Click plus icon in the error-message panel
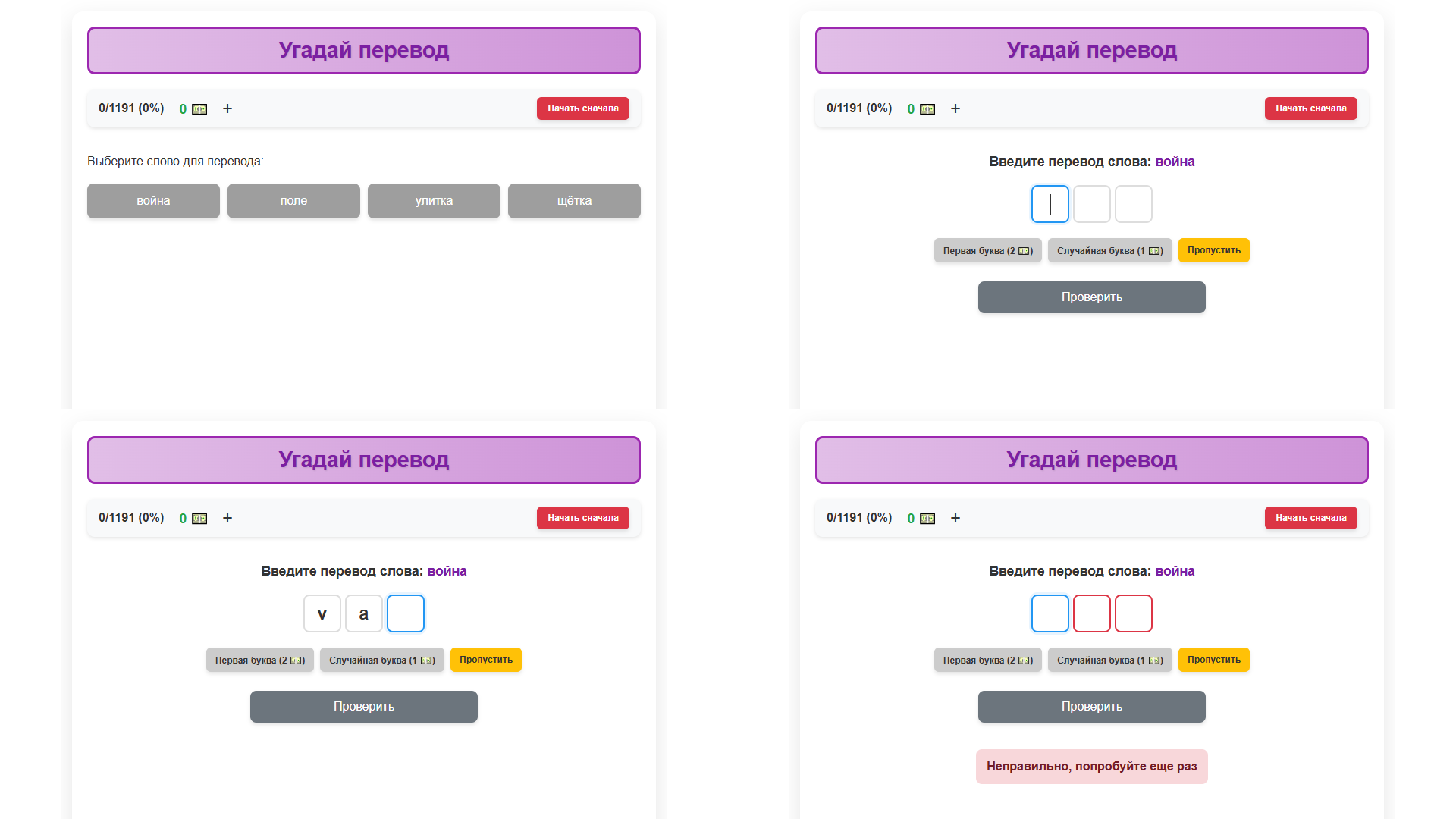 click(955, 518)
